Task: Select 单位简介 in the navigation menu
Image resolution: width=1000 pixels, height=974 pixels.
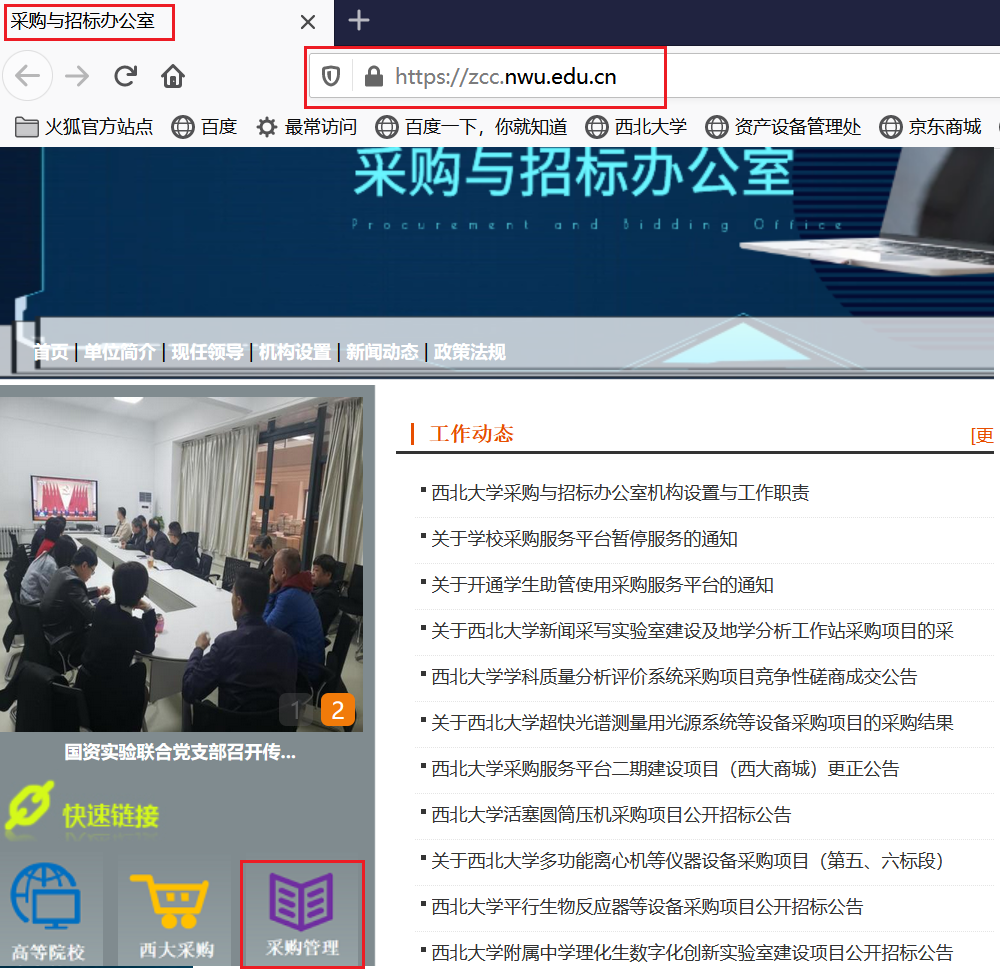Action: [119, 352]
